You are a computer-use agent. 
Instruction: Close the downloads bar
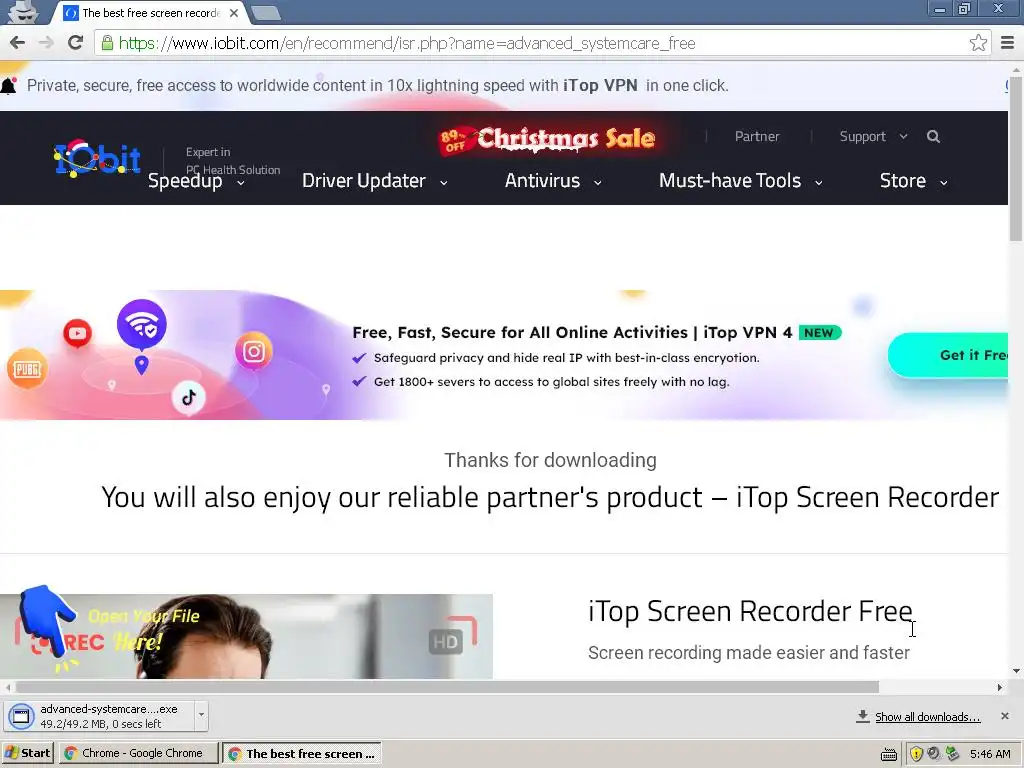click(x=1005, y=716)
